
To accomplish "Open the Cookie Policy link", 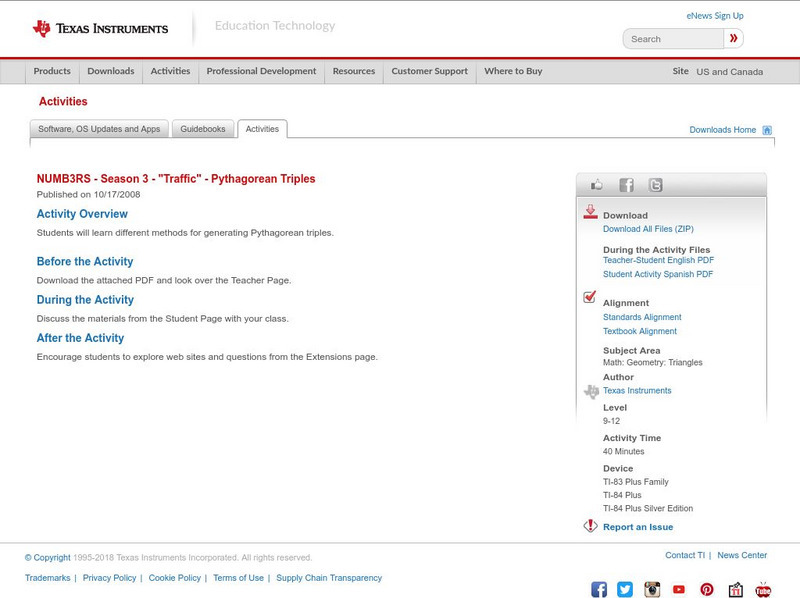I will 174,578.
